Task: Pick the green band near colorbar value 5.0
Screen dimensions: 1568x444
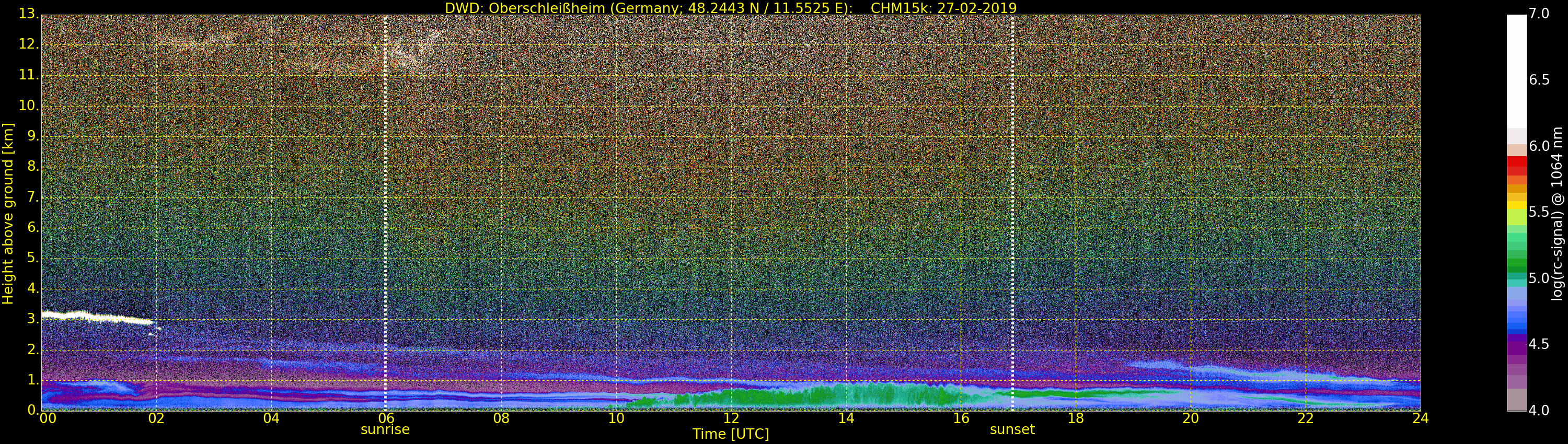Action: click(1516, 266)
